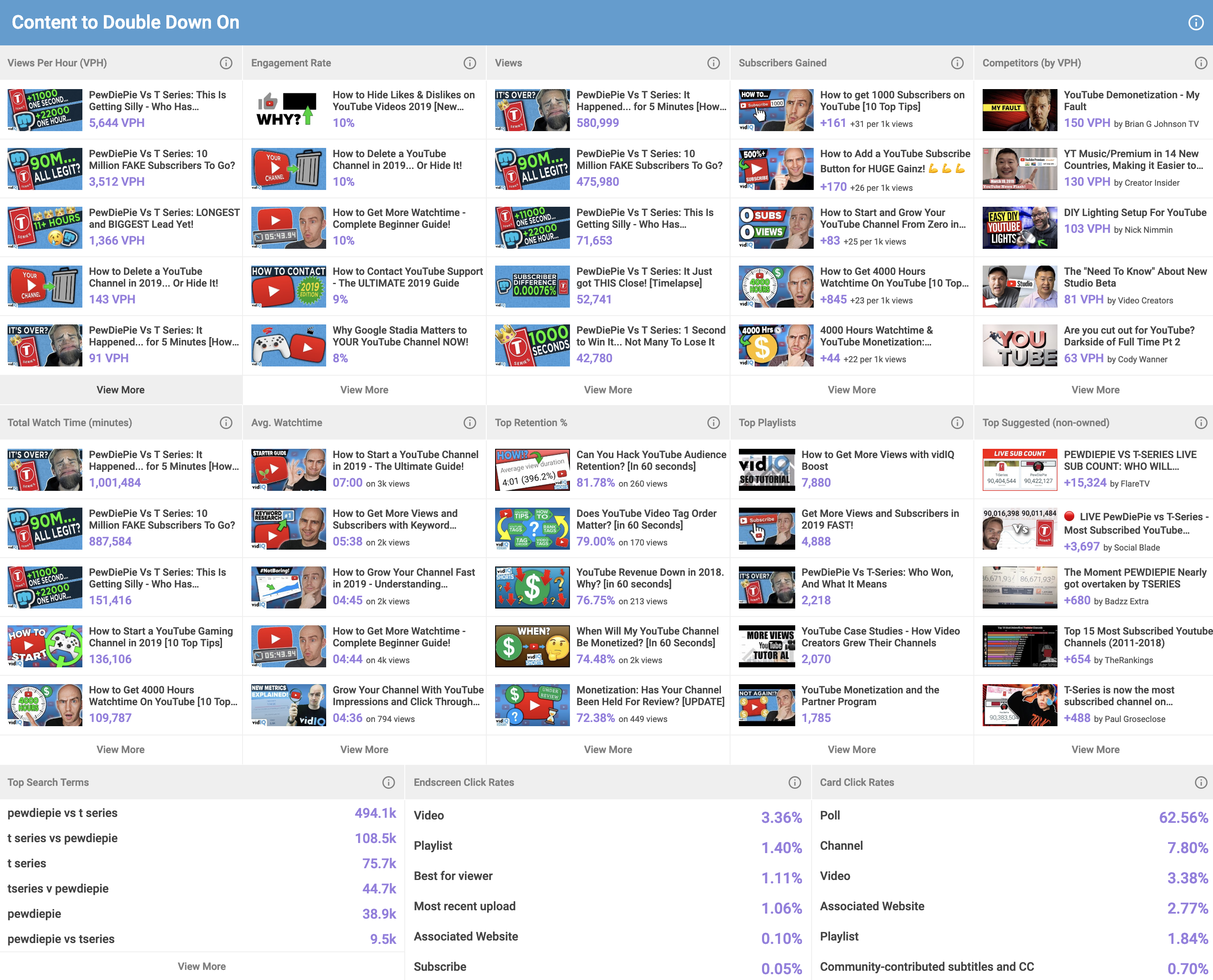The width and height of the screenshot is (1213, 980).
Task: Open the info tooltip for Views Per Hour
Action: pos(226,63)
